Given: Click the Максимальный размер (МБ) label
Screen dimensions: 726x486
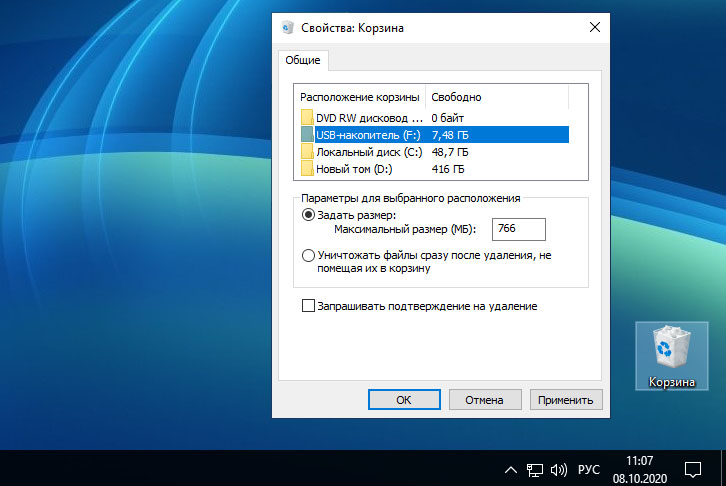Looking at the screenshot, I should (405, 229).
